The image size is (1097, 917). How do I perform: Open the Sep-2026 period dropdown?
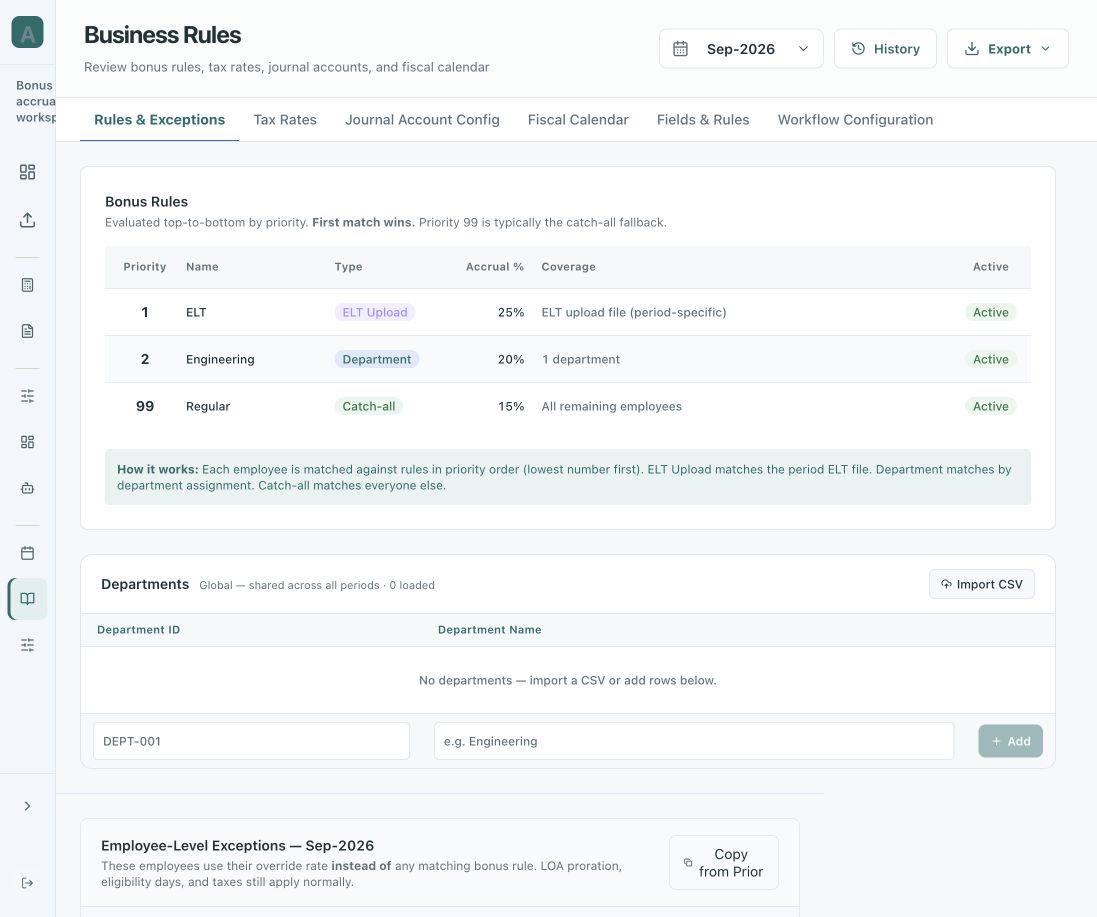click(x=741, y=49)
